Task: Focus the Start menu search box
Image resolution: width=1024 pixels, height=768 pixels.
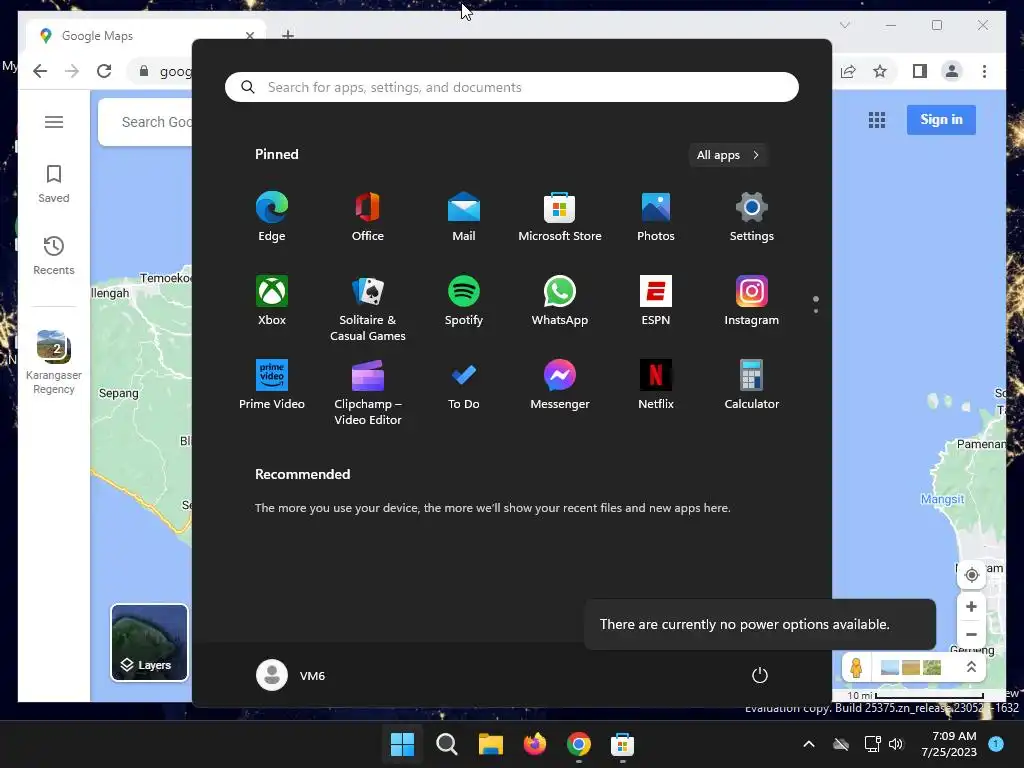Action: point(511,87)
